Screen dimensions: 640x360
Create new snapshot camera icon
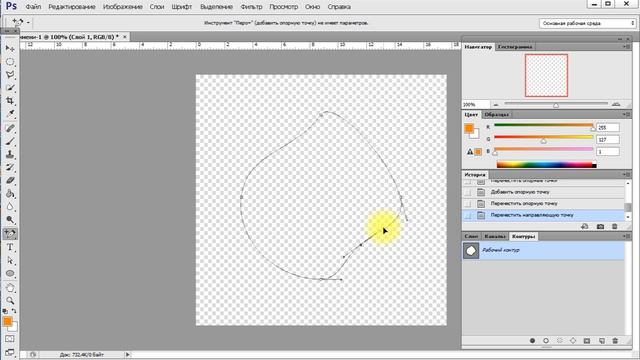(x=600, y=227)
